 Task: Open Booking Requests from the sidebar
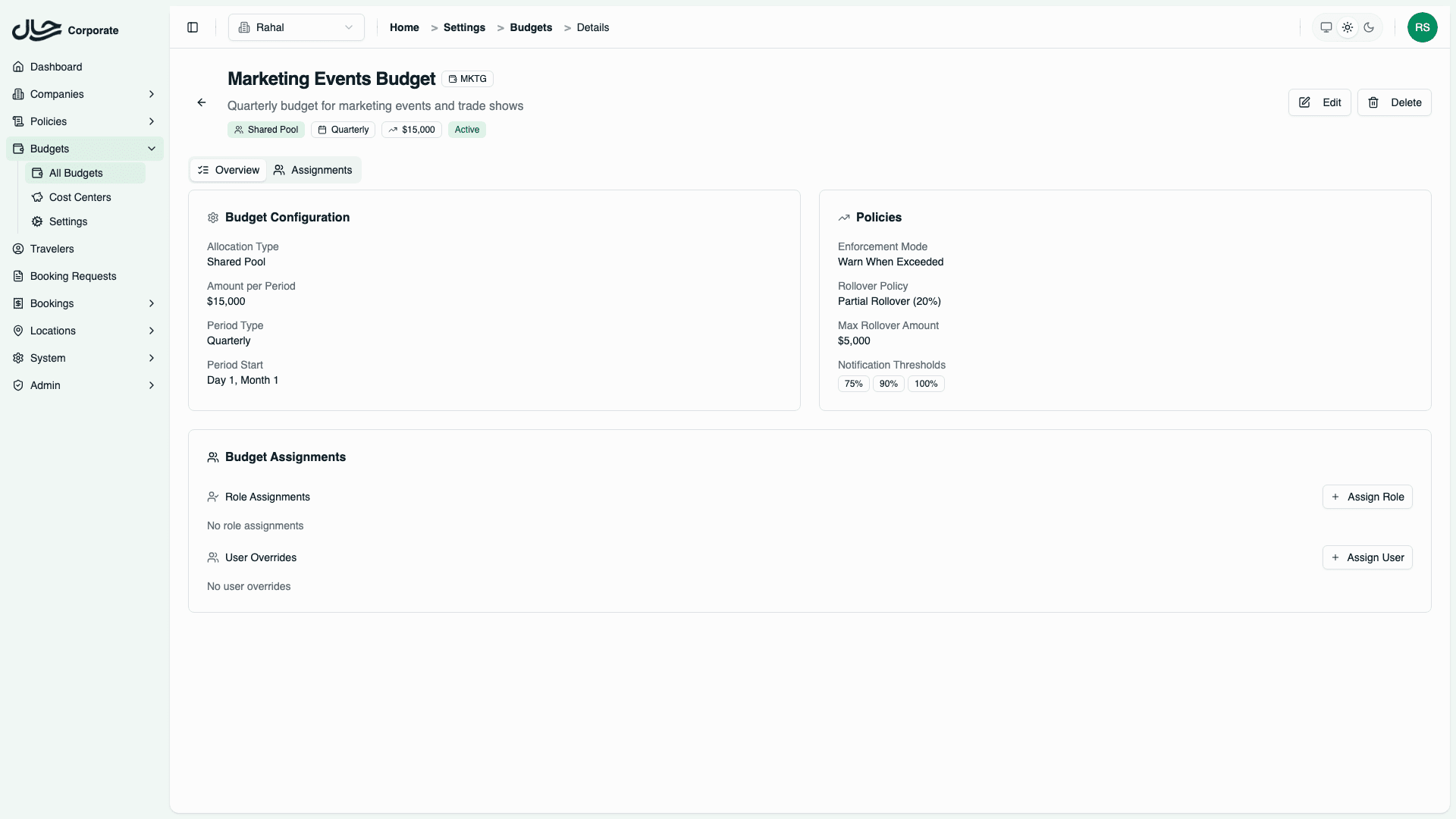[x=72, y=276]
